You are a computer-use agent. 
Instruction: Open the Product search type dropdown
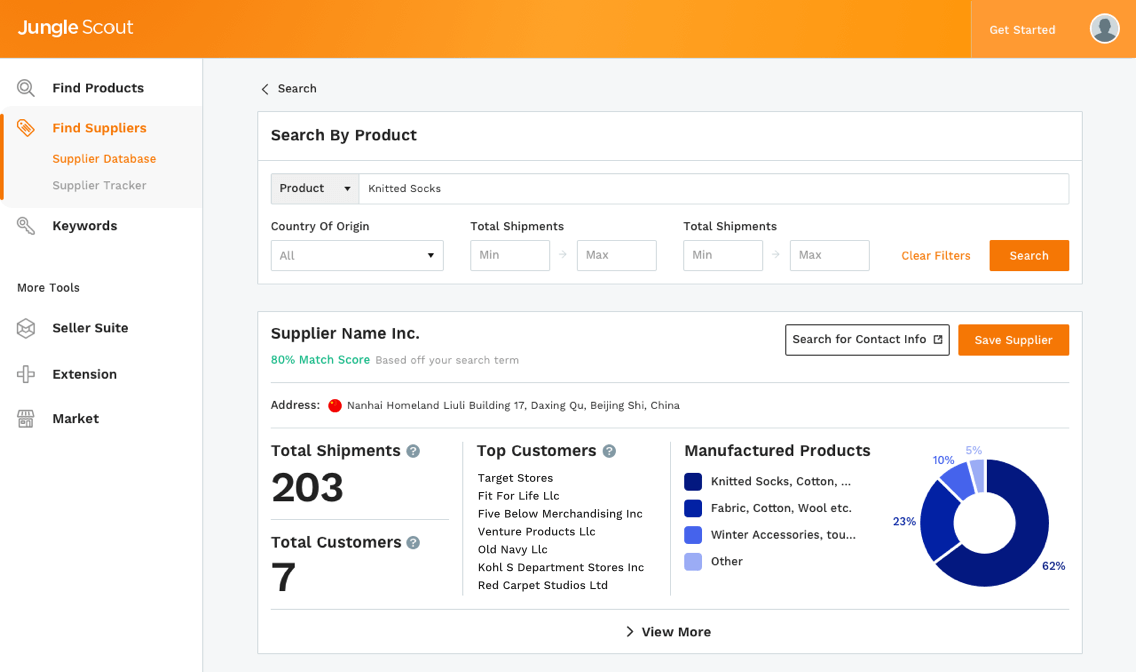click(314, 188)
